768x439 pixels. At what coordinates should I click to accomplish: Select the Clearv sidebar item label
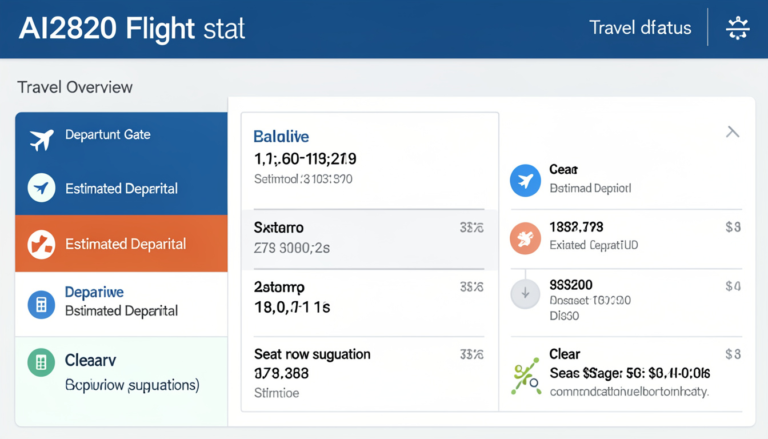[x=91, y=358]
